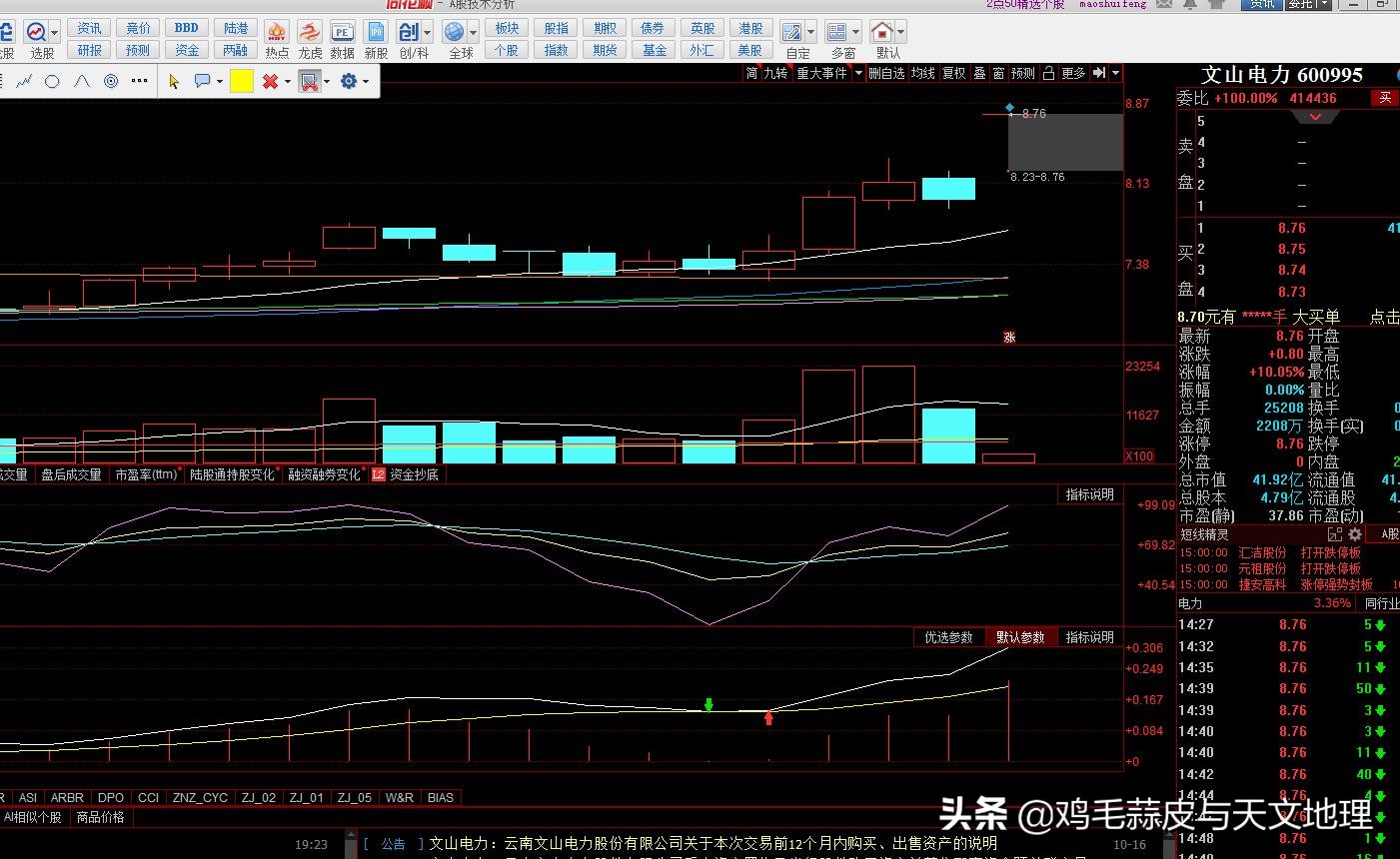This screenshot has height=859, width=1400.
Task: Open the 短线精灵 settings gear
Action: tap(1355, 534)
